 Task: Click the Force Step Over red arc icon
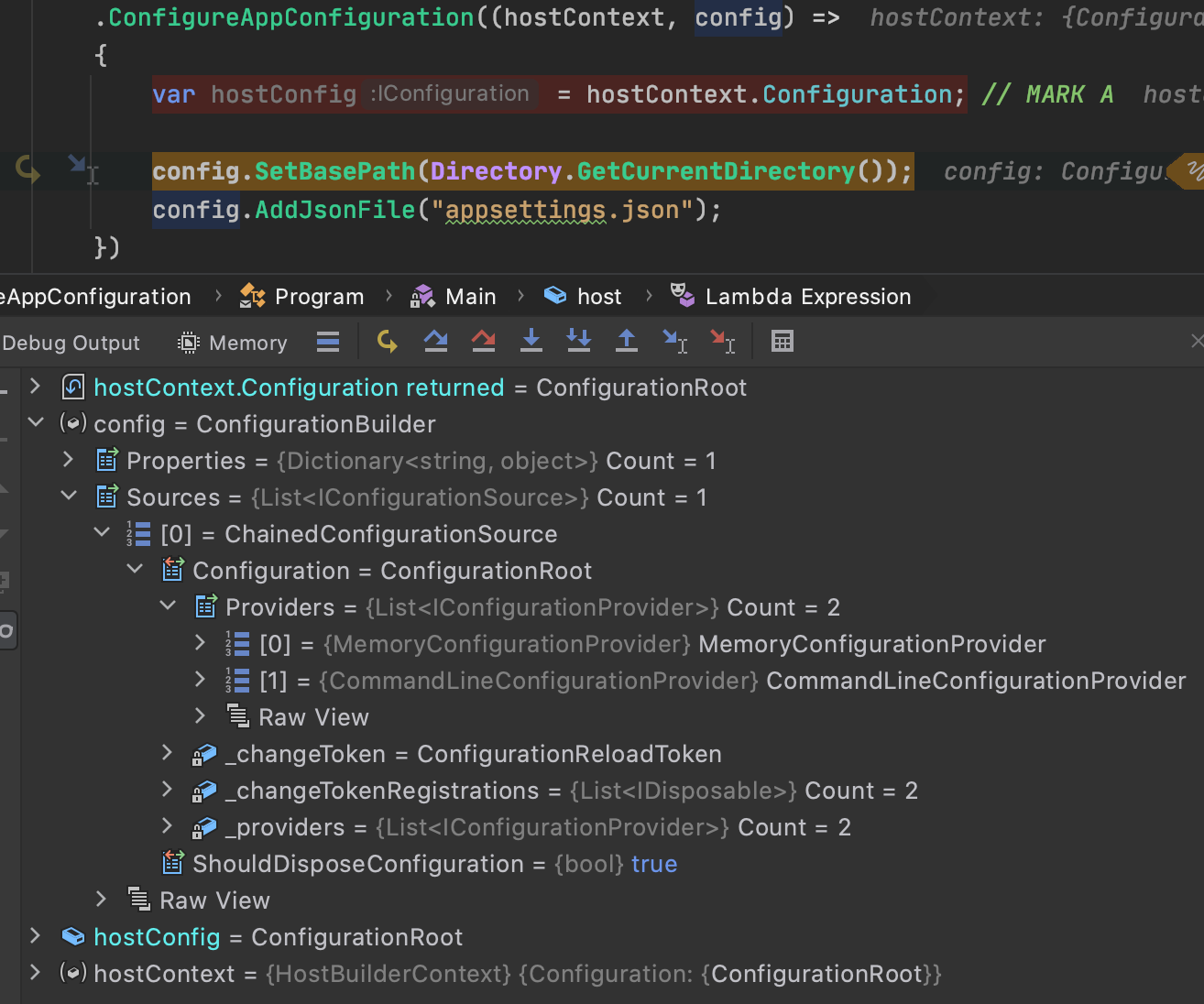click(483, 341)
